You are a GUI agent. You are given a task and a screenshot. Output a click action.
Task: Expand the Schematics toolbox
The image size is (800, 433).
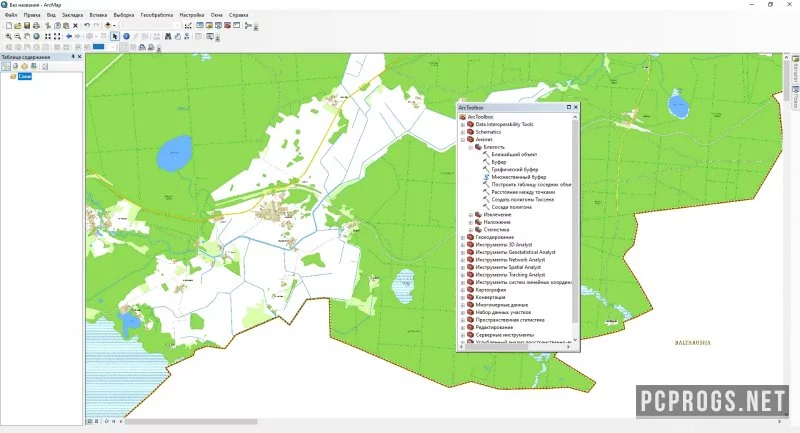click(x=463, y=132)
